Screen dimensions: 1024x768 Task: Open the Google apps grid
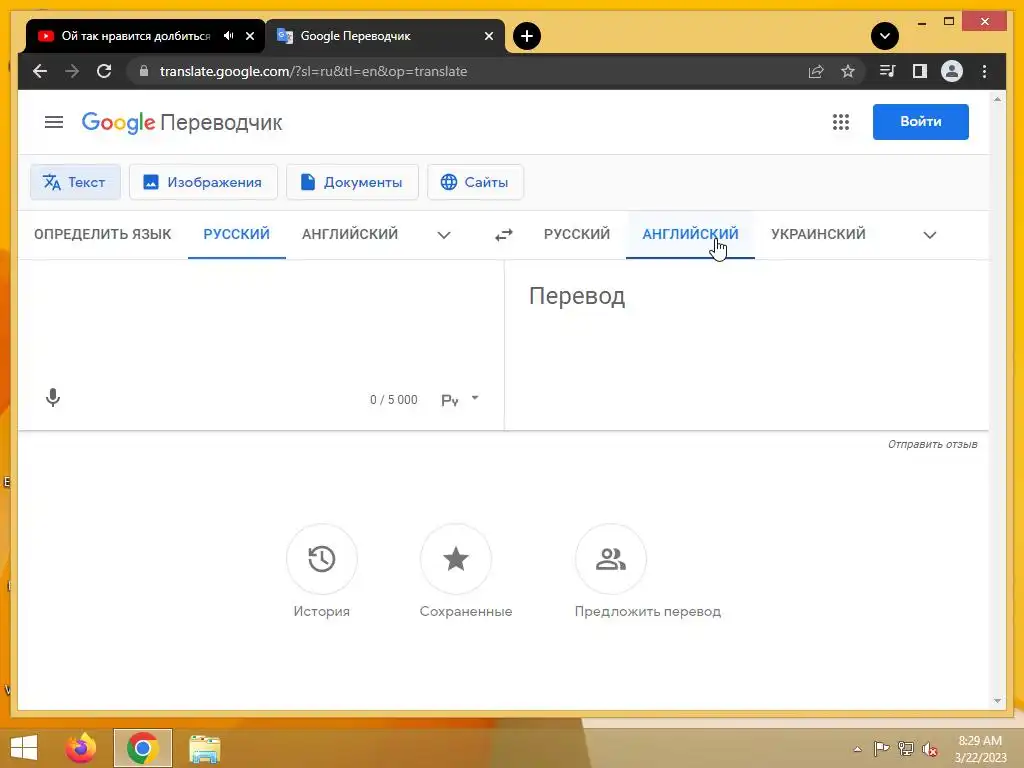coord(840,122)
